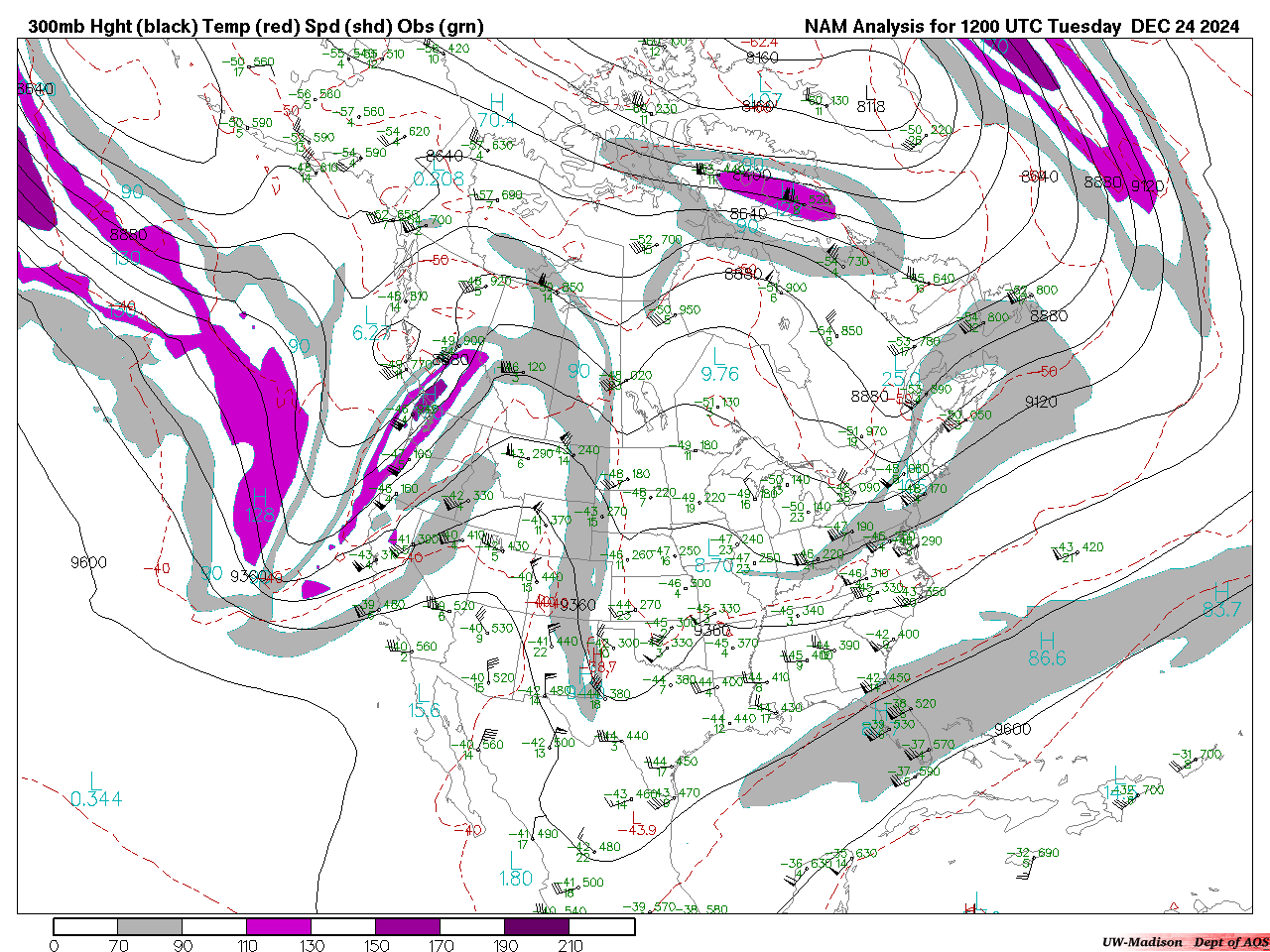Click the L 1.80 low marker
Image resolution: width=1270 pixels, height=952 pixels.
point(516,869)
